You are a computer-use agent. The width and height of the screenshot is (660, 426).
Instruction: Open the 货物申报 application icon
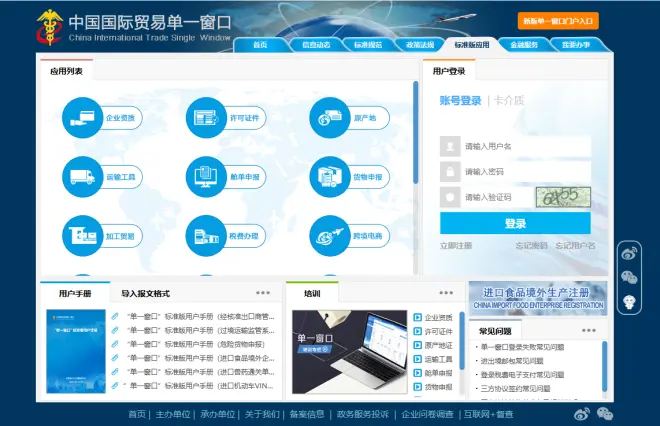(329, 178)
